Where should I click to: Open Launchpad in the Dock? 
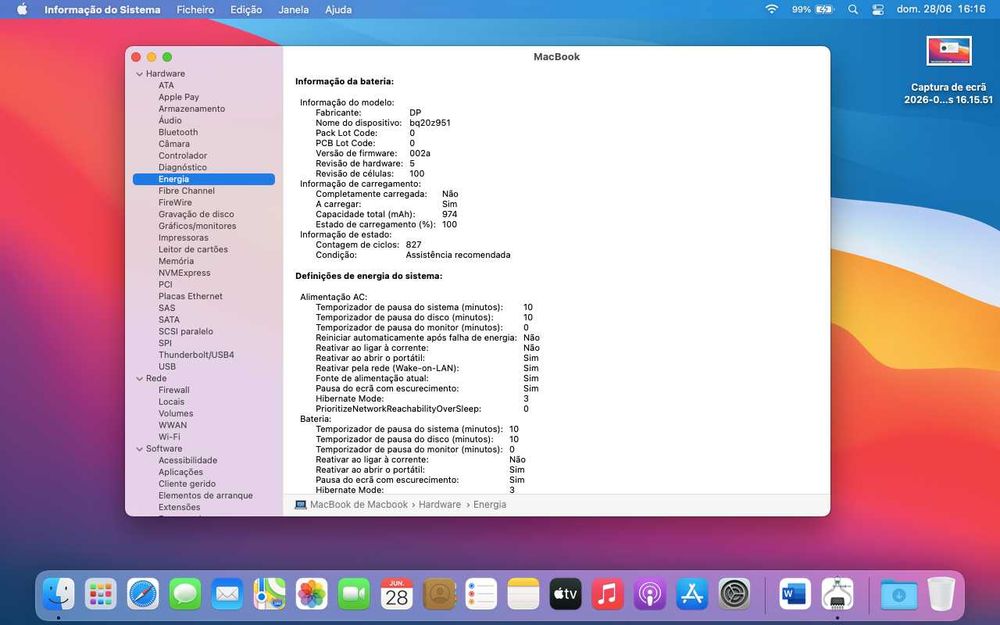101,594
